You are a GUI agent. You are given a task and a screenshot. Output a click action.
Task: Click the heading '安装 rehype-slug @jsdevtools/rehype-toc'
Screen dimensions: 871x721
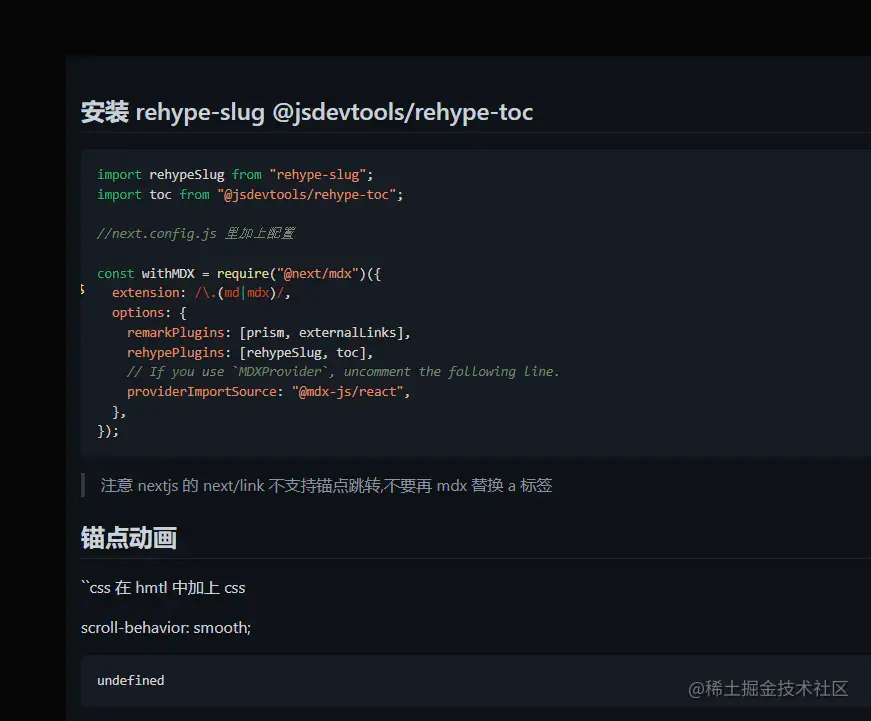point(307,112)
